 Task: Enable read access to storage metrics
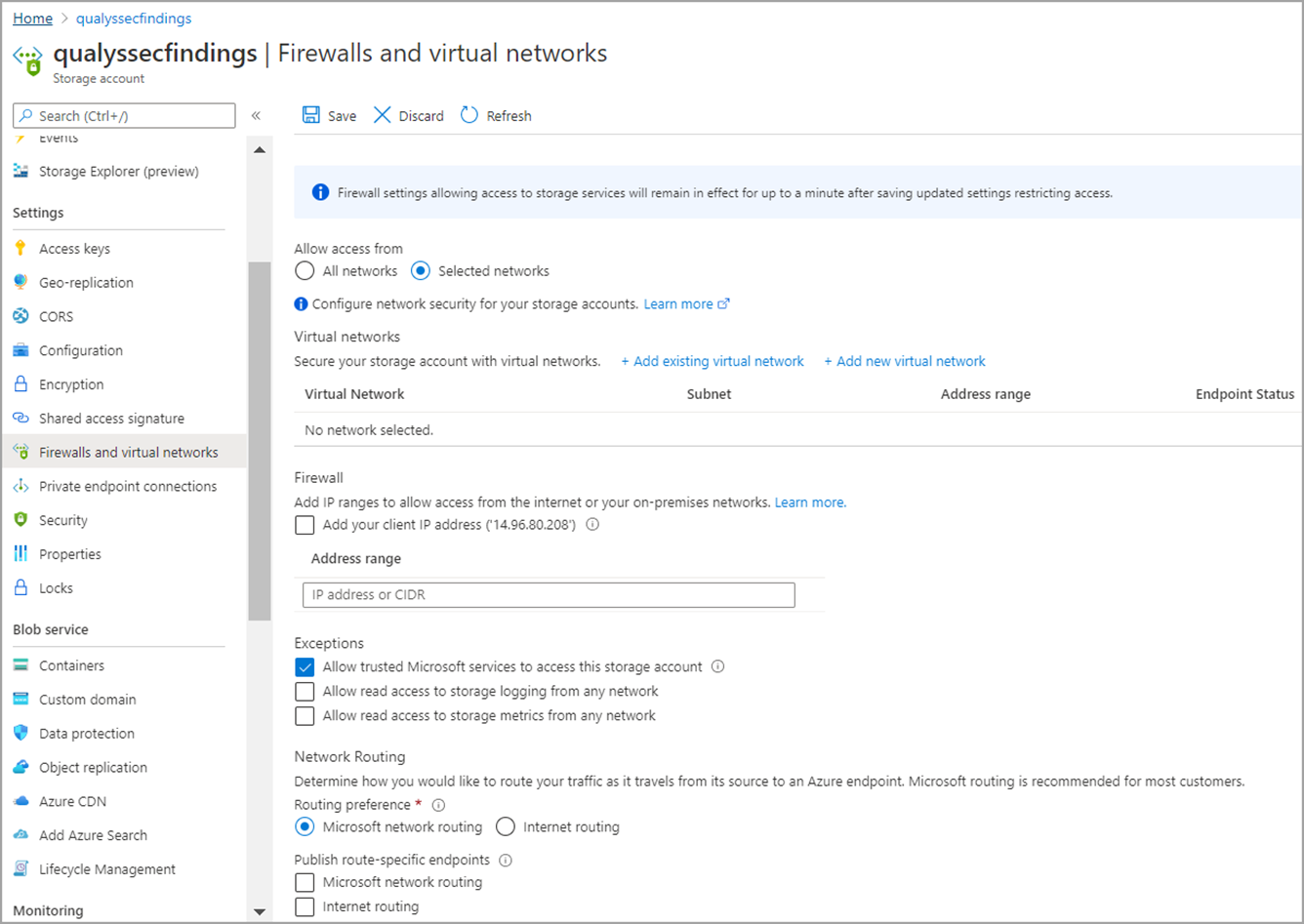click(x=305, y=716)
